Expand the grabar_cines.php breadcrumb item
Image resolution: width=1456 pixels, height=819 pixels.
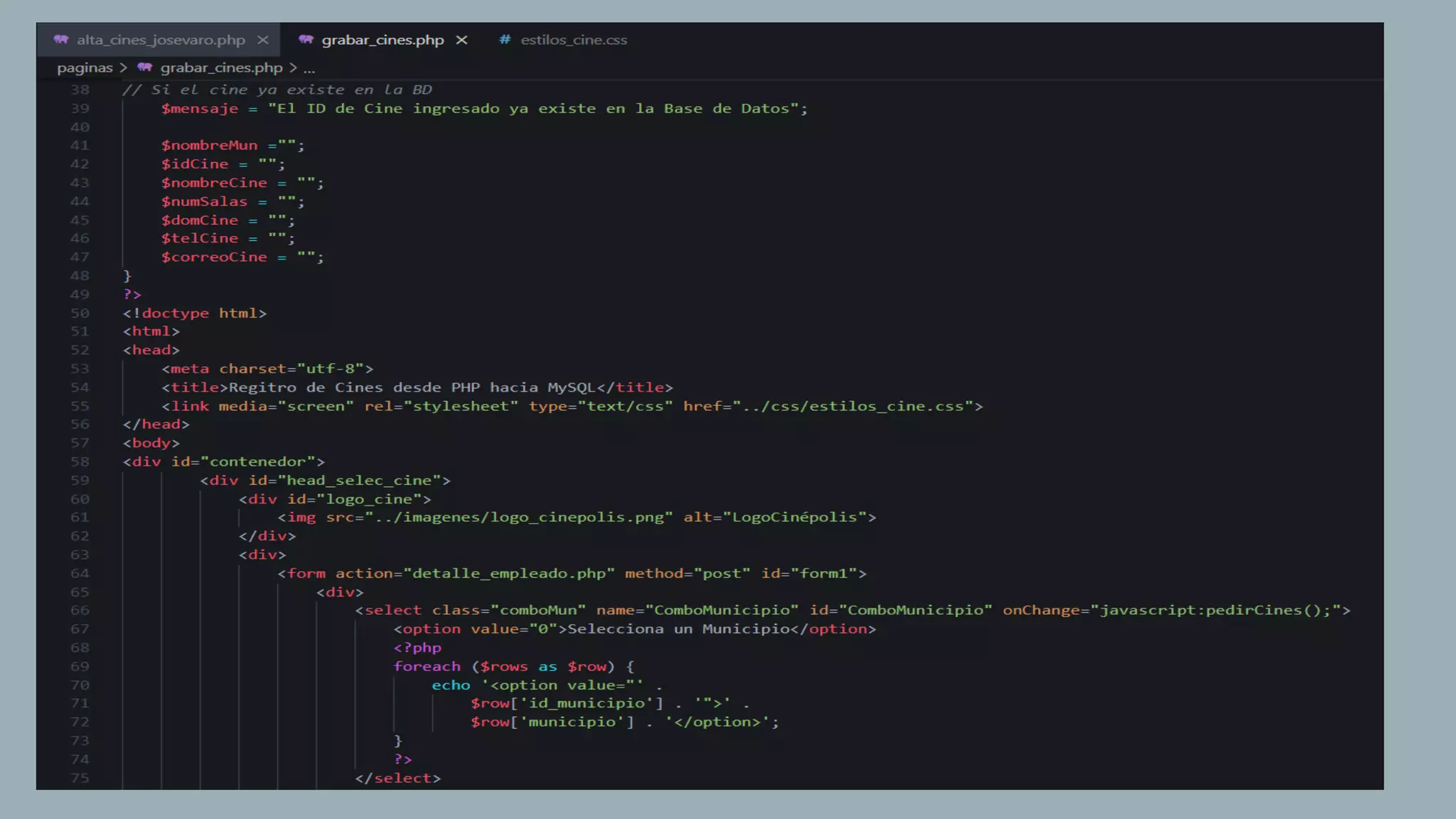pyautogui.click(x=221, y=68)
